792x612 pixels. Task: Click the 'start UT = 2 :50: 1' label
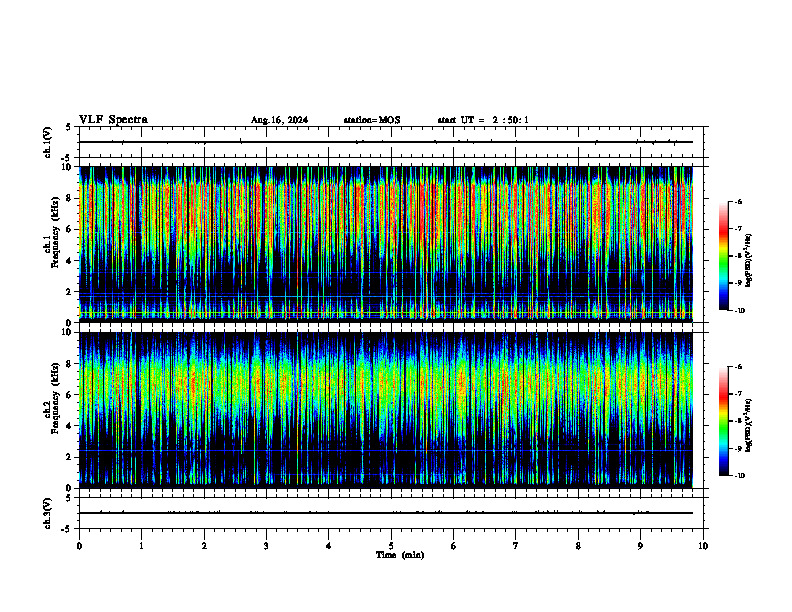[x=483, y=120]
